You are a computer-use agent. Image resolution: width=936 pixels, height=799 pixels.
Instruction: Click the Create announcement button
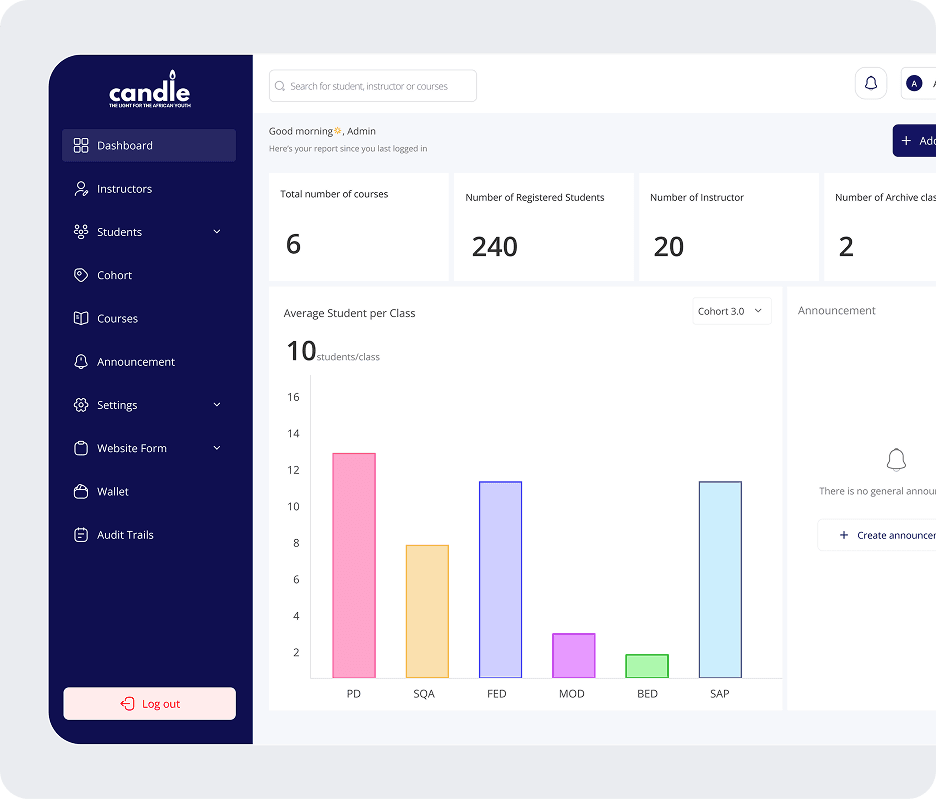(x=880, y=535)
